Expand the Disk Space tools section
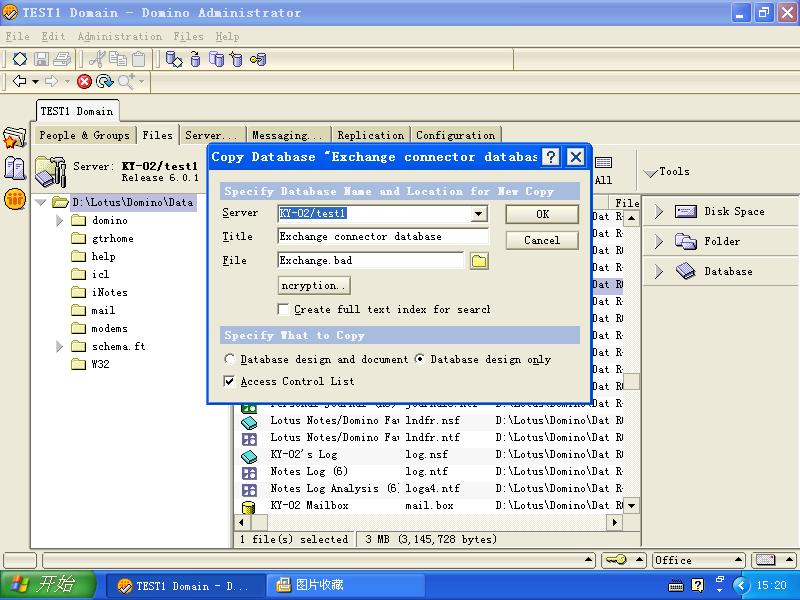The height and width of the screenshot is (600, 800). [659, 211]
